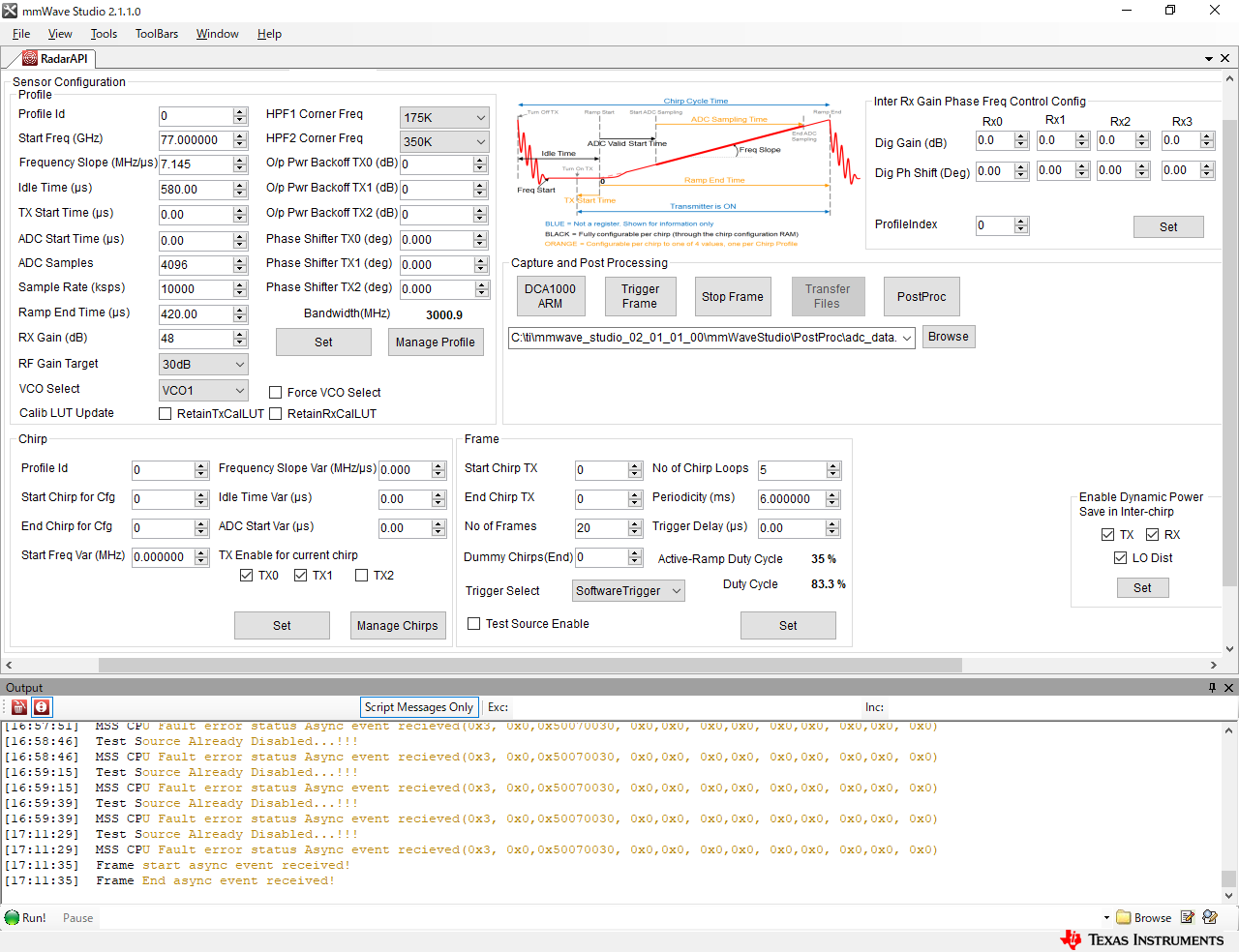Click the red stop icon in Output toolbar
The image size is (1239, 952).
pyautogui.click(x=42, y=707)
